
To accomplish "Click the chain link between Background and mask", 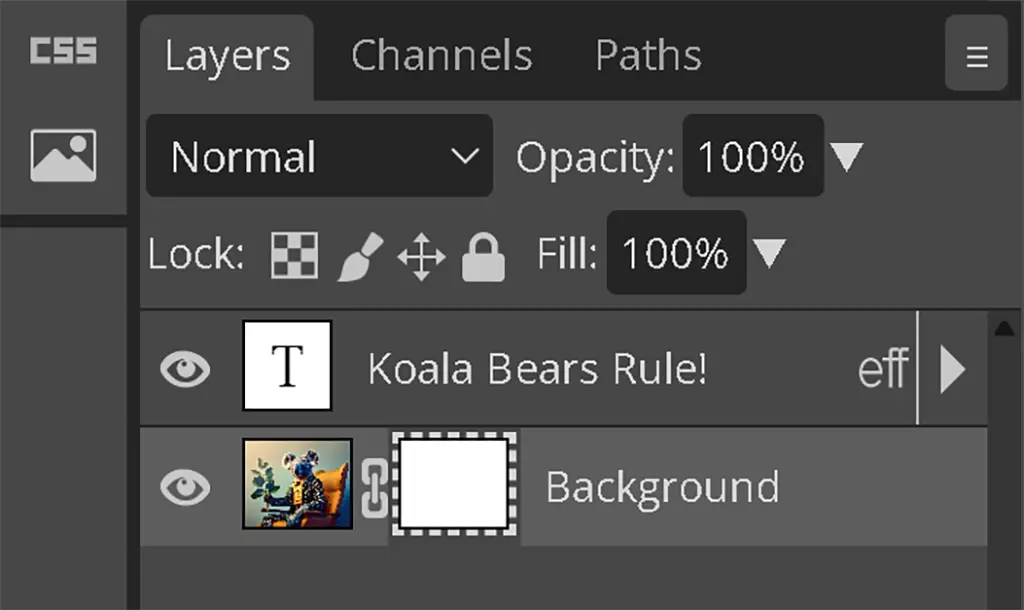I will pyautogui.click(x=375, y=488).
